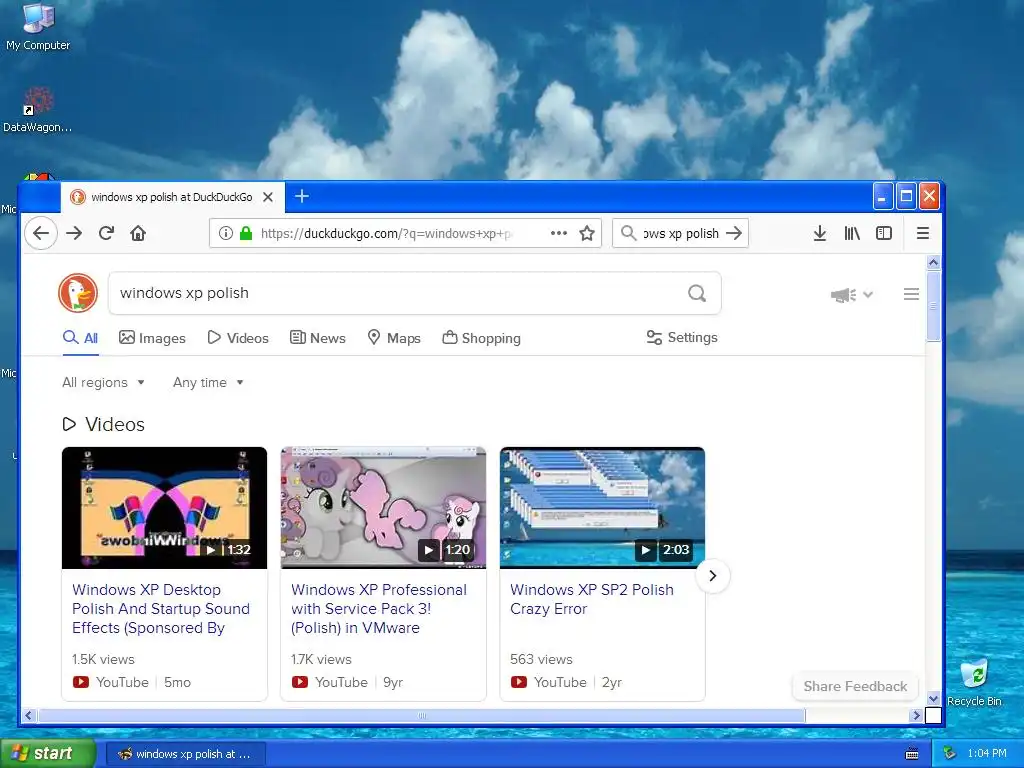The width and height of the screenshot is (1024, 768).
Task: Click the search bar magnifier icon
Action: tap(628, 233)
